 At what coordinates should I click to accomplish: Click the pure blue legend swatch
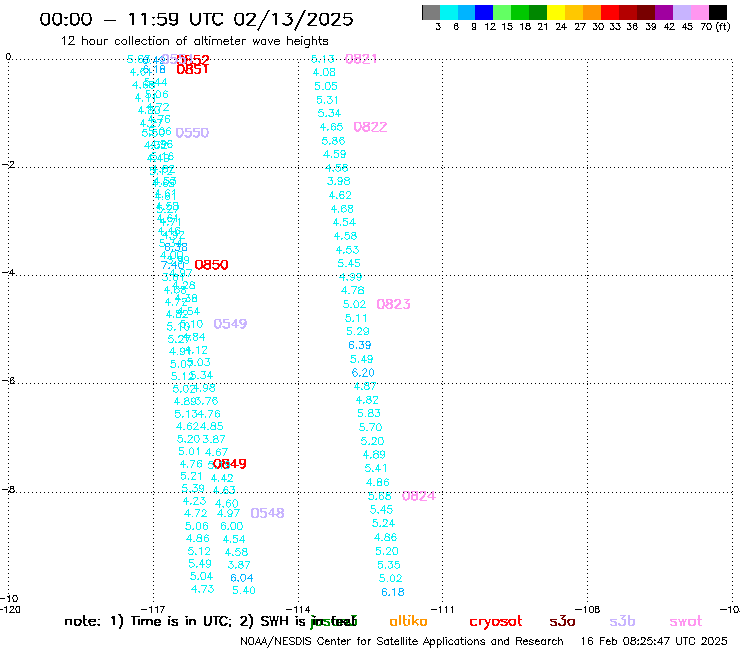[x=484, y=12]
